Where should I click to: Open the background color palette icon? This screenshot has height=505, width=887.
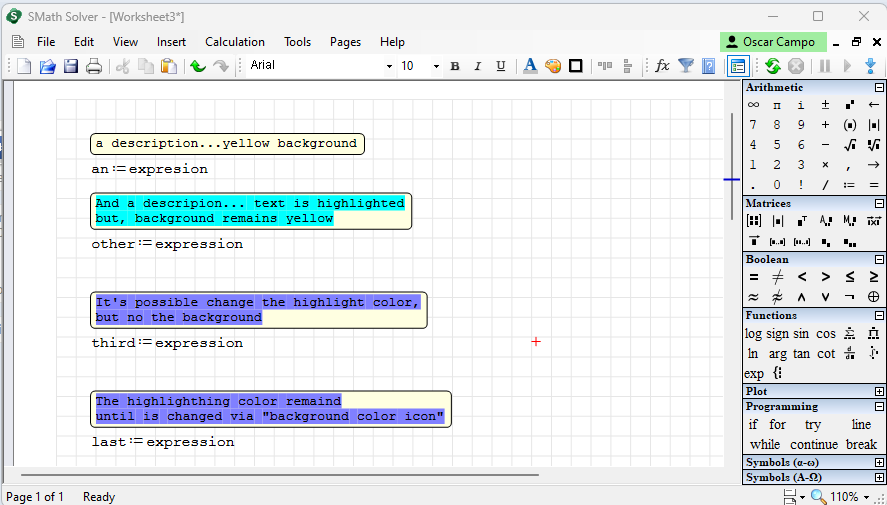[x=553, y=66]
